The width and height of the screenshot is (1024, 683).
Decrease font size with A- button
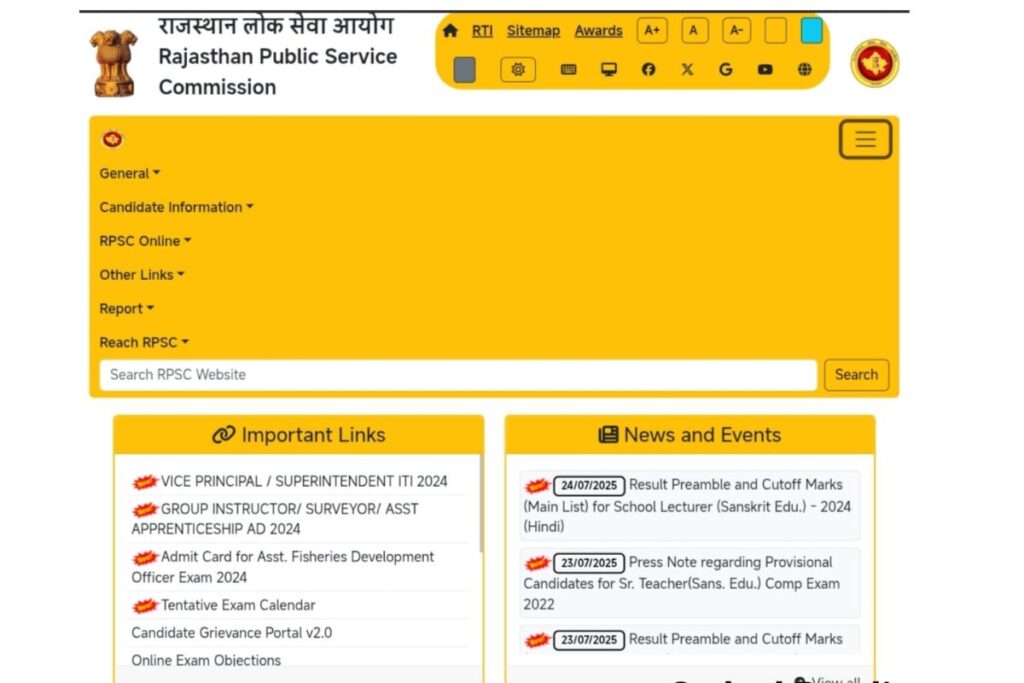coord(736,31)
